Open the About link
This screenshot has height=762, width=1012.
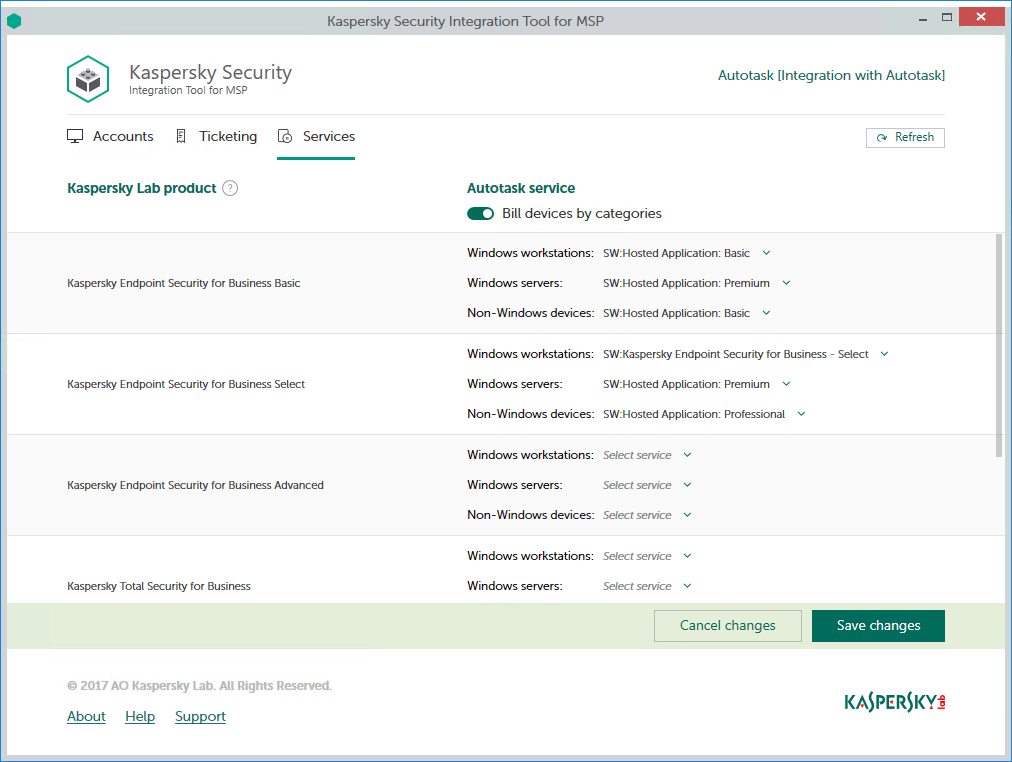point(86,716)
